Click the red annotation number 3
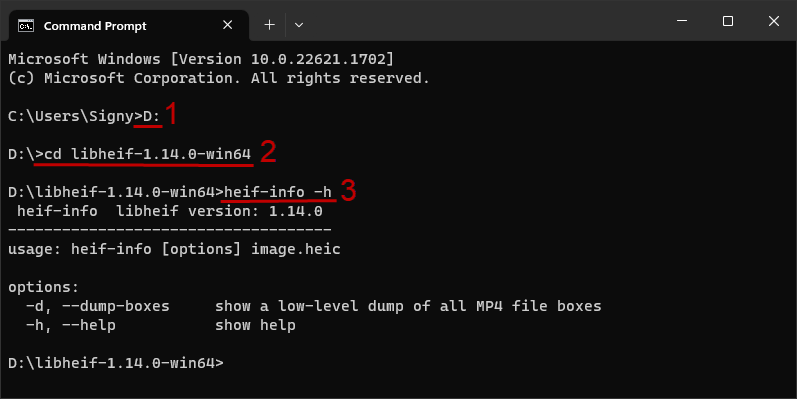This screenshot has width=797, height=399. pyautogui.click(x=348, y=190)
